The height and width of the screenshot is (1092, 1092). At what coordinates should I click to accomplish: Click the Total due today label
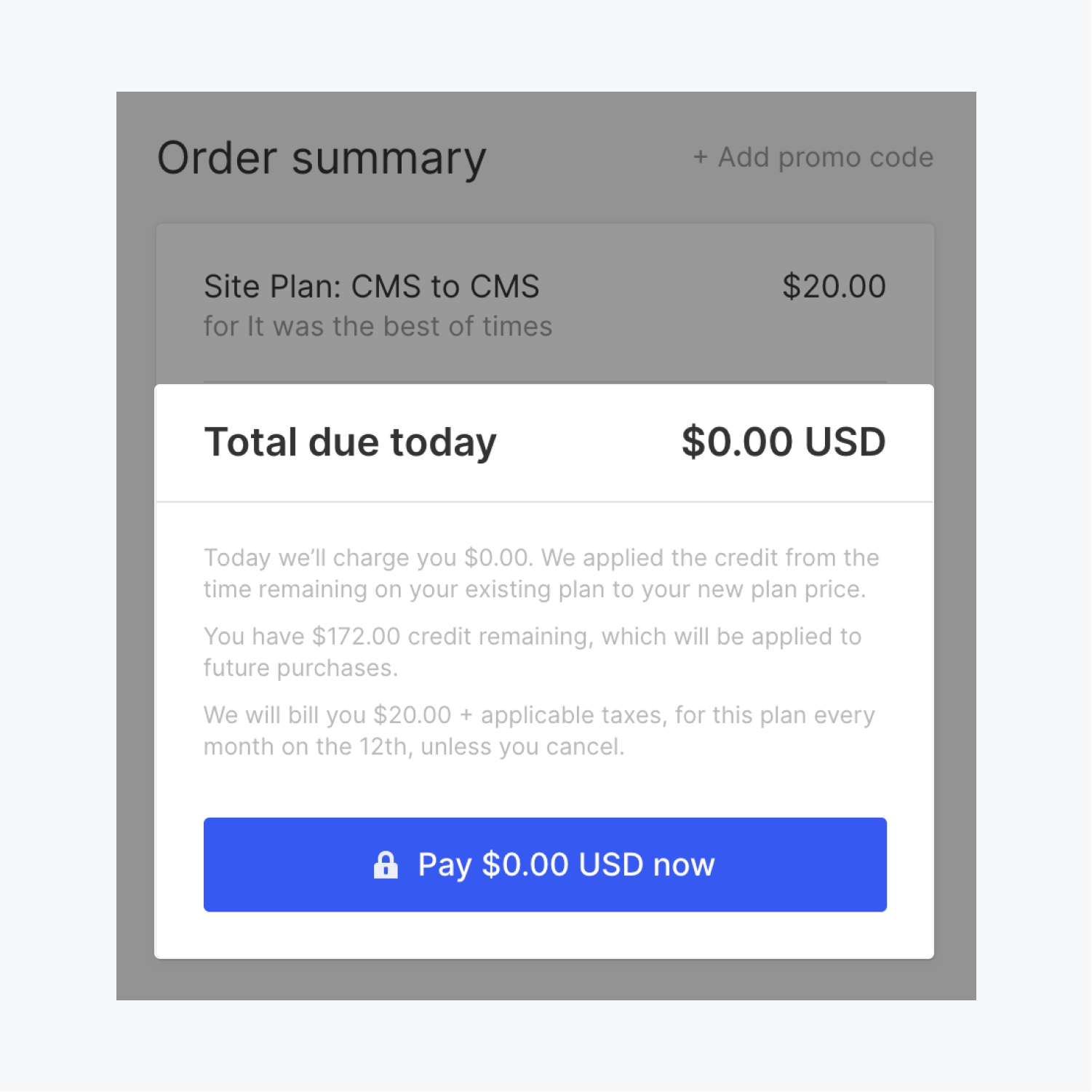click(x=350, y=442)
